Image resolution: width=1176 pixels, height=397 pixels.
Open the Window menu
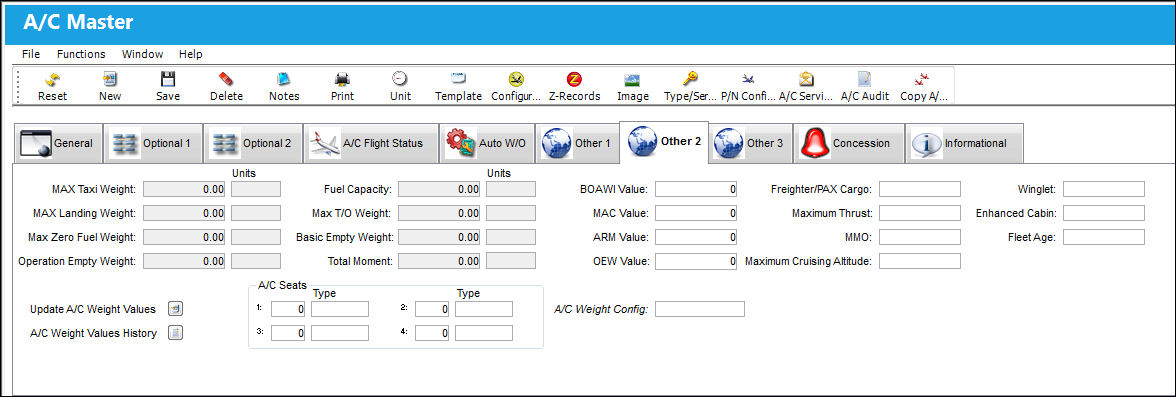point(142,54)
